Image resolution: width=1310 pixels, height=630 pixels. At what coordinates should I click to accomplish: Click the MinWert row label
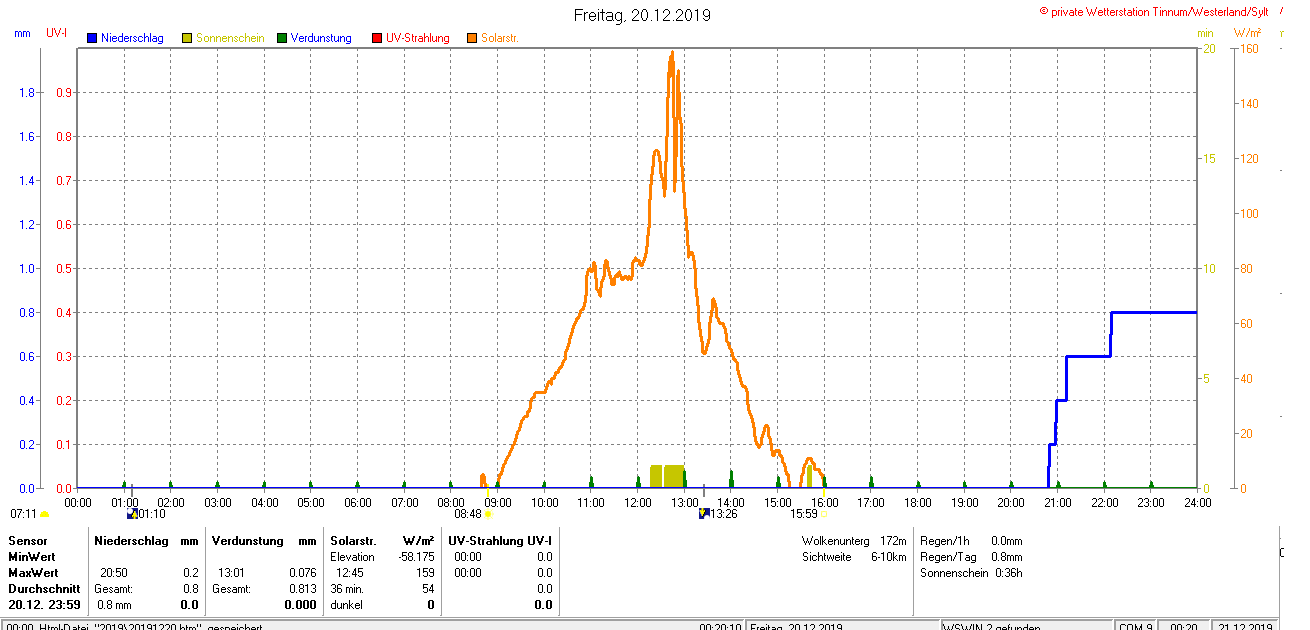32,557
